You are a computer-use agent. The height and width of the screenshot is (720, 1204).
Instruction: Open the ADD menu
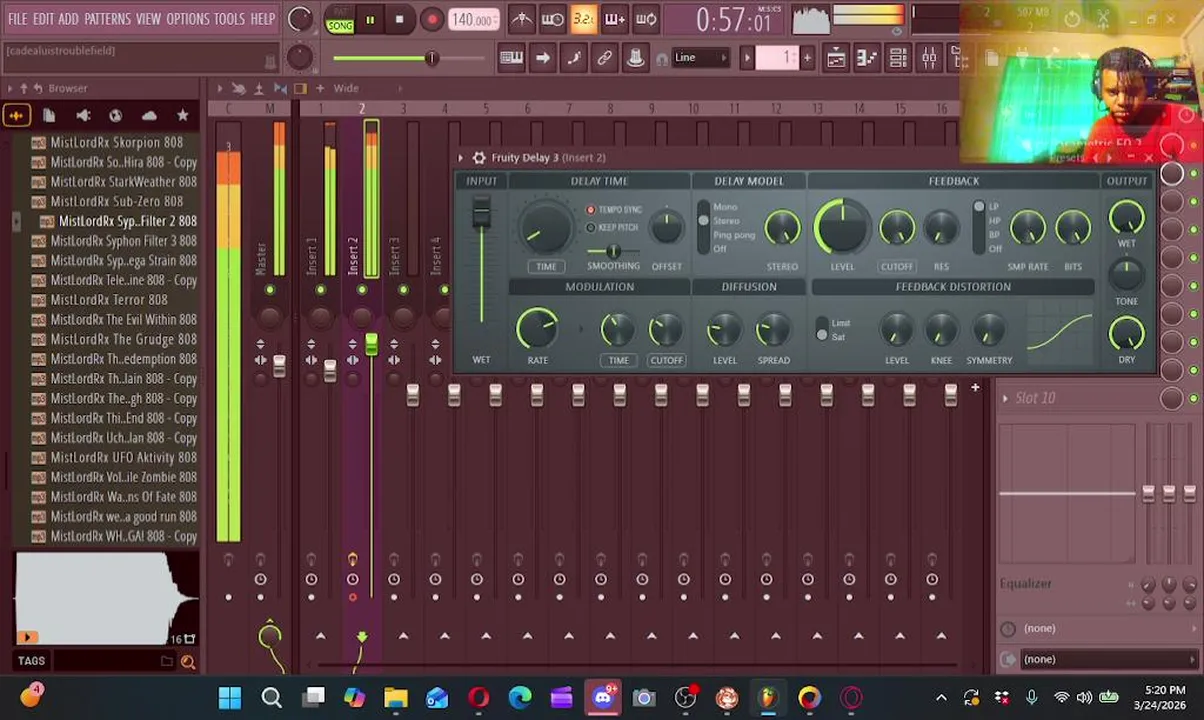(x=68, y=19)
